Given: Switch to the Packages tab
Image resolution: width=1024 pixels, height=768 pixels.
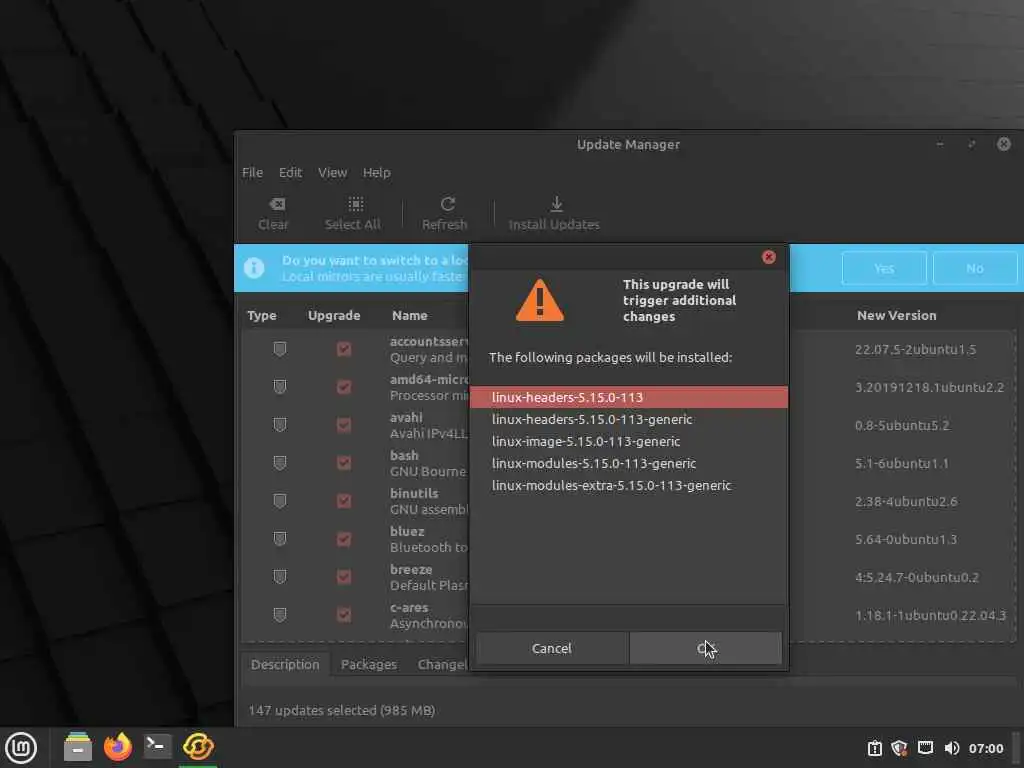Looking at the screenshot, I should click(x=368, y=664).
